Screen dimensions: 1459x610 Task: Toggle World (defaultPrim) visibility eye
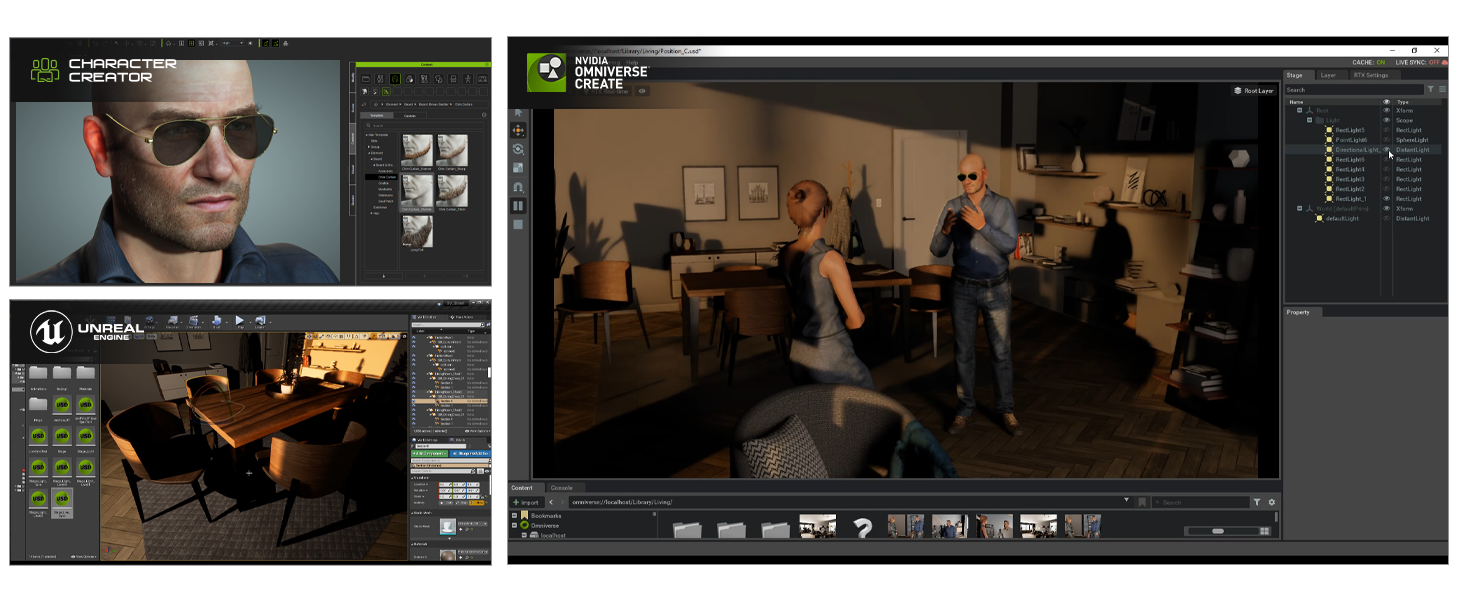pos(1386,208)
